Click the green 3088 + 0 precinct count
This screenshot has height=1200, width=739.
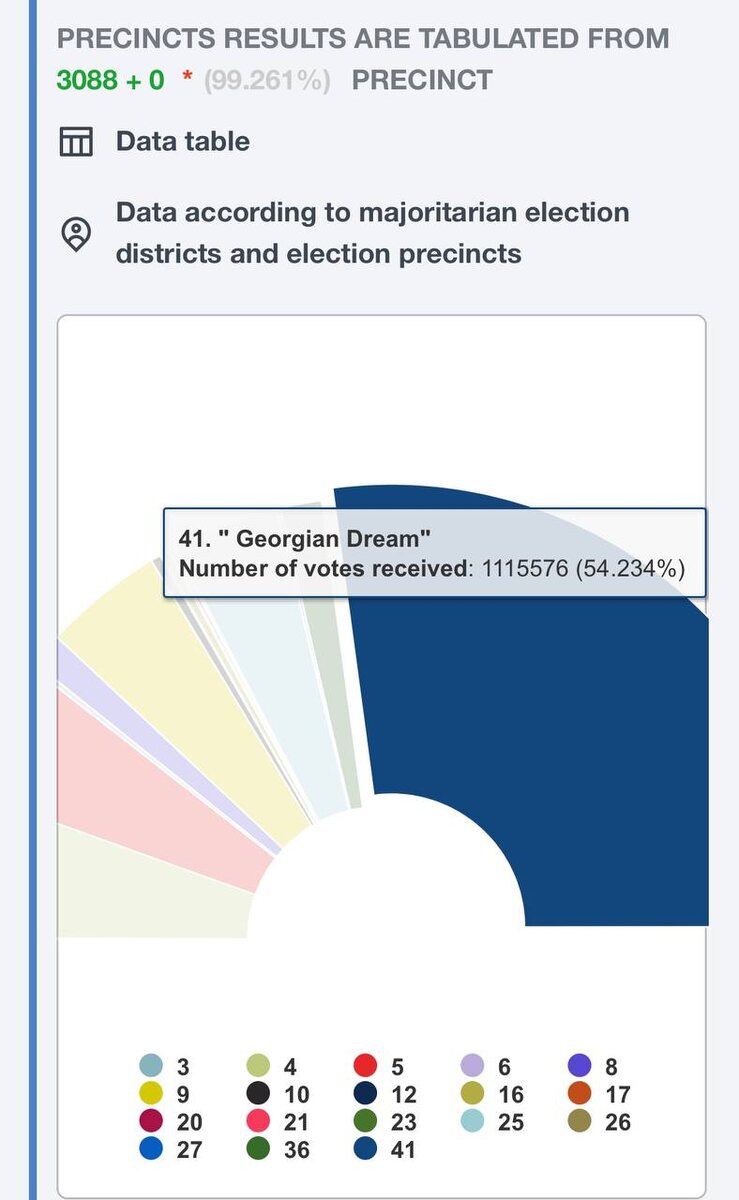[x=111, y=80]
